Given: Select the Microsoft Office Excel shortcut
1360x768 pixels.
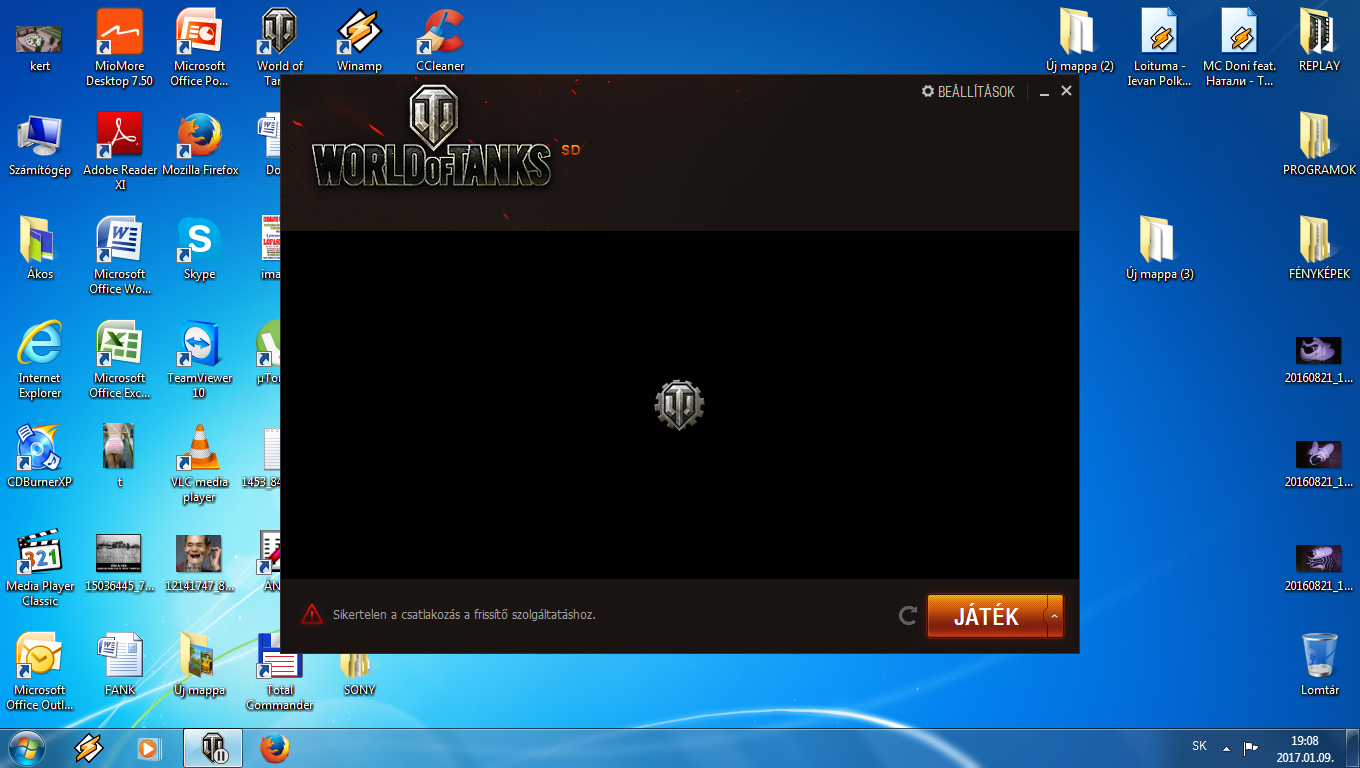Looking at the screenshot, I should (120, 360).
